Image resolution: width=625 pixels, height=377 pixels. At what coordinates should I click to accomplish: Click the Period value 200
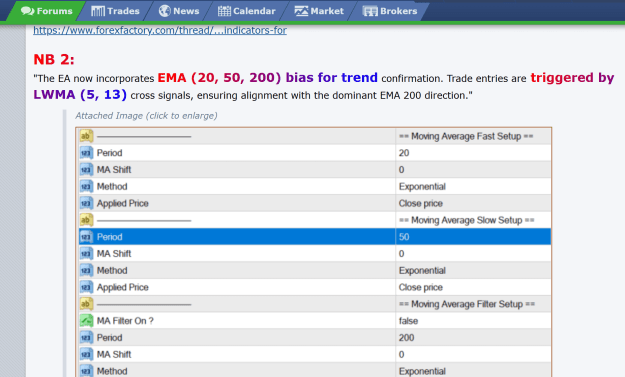406,338
